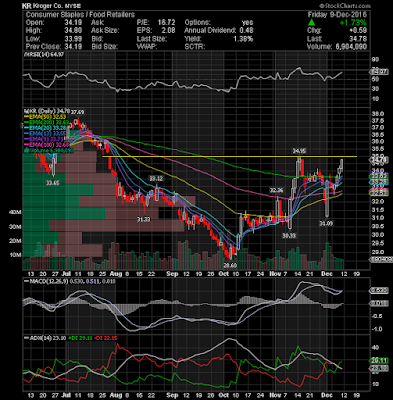
Task: Click the RSI(14) indicator label
Action: (x=44, y=54)
